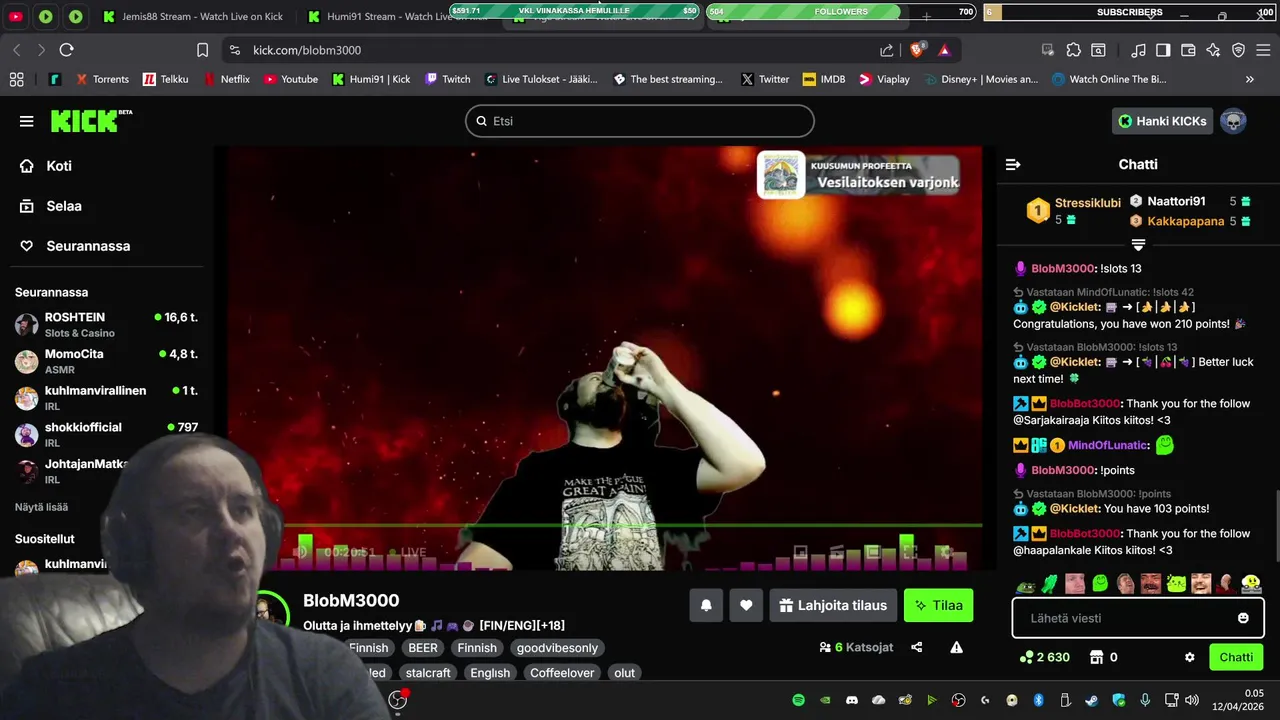Open Leo AI sparkle icon
The width and height of the screenshot is (1280, 720).
(1213, 50)
